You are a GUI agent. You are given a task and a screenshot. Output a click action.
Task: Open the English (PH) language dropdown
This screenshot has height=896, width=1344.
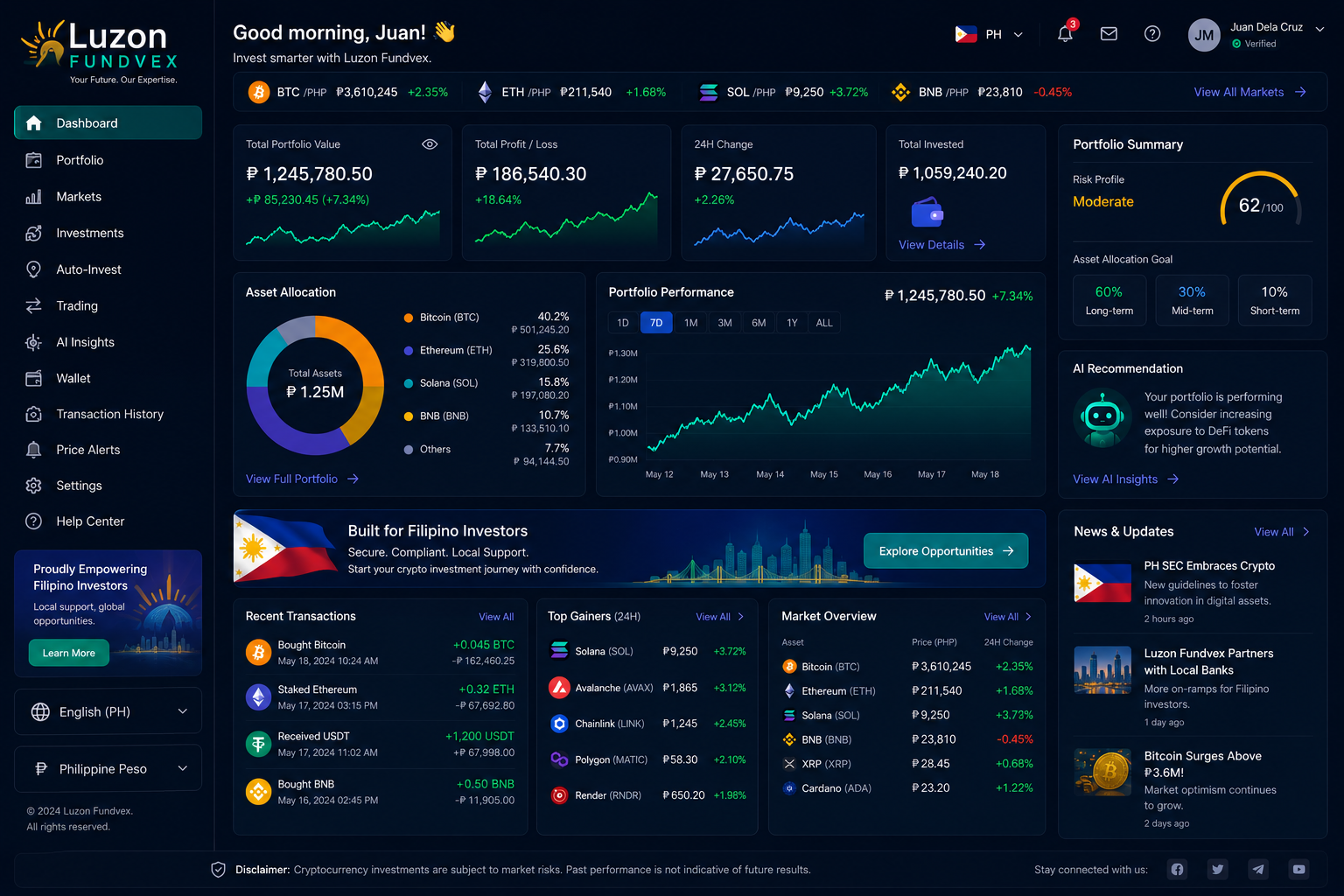[x=108, y=711]
